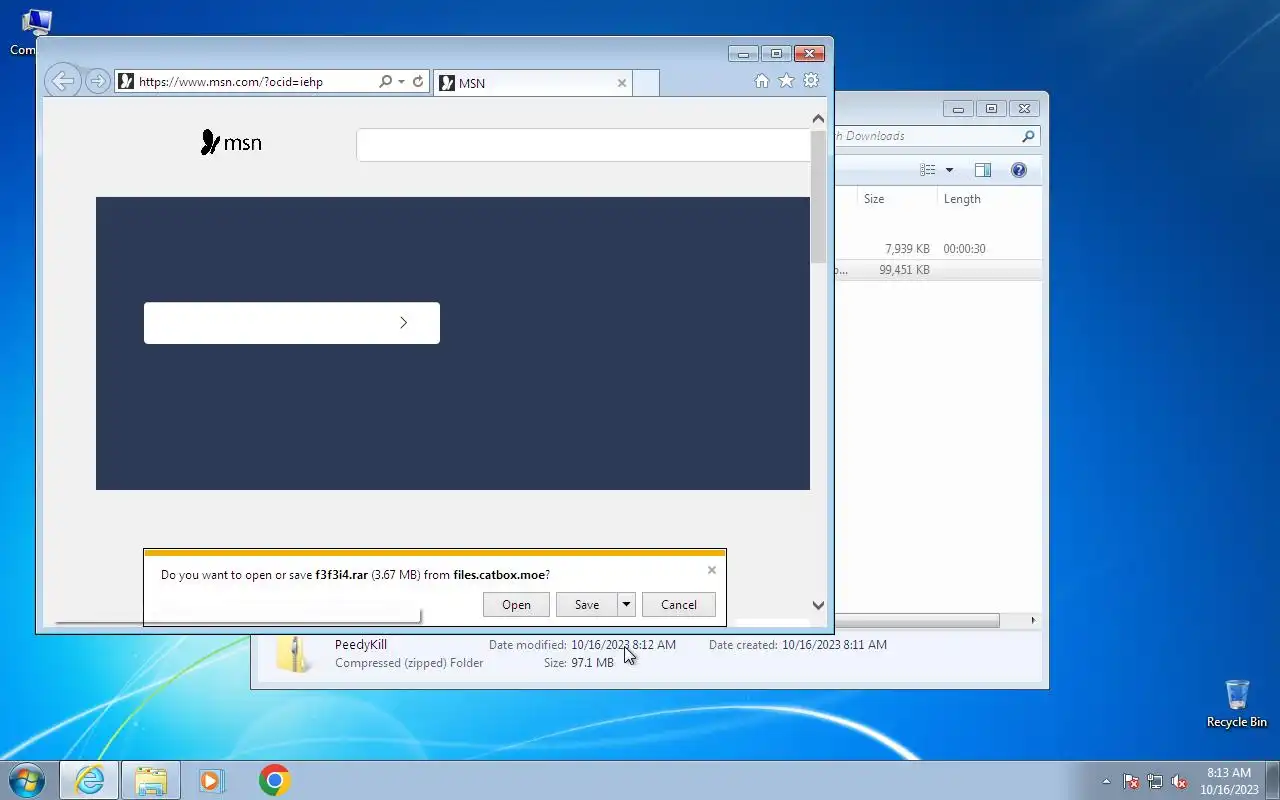Sort by the Size column header
This screenshot has height=800, width=1280.
click(x=895, y=199)
